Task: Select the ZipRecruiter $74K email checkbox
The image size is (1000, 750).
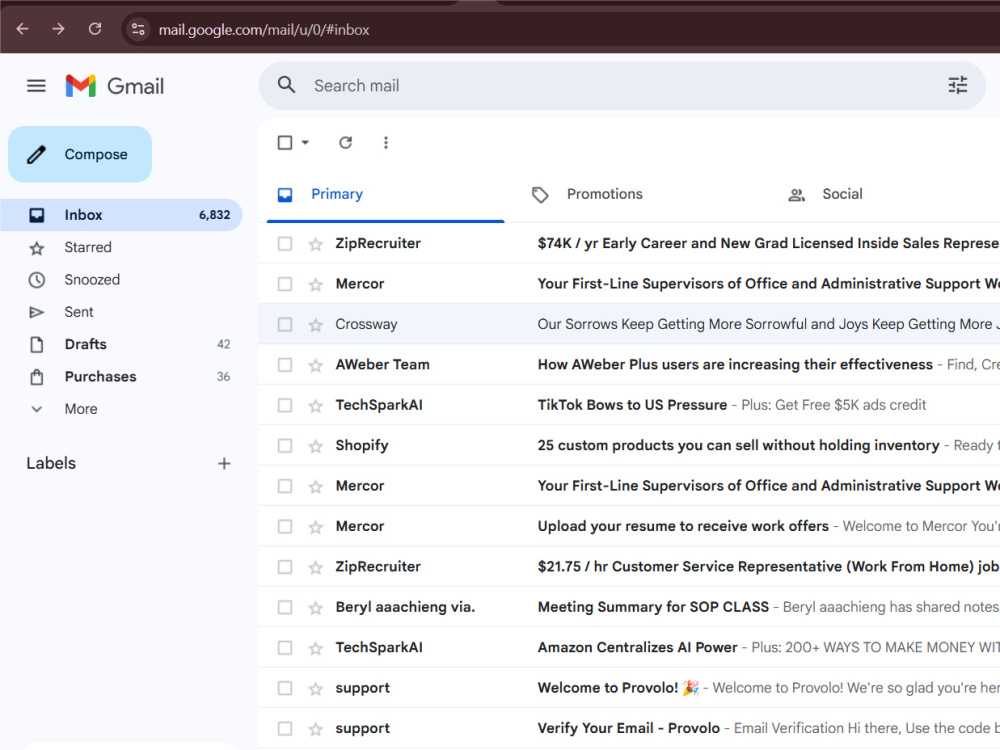Action: point(285,244)
